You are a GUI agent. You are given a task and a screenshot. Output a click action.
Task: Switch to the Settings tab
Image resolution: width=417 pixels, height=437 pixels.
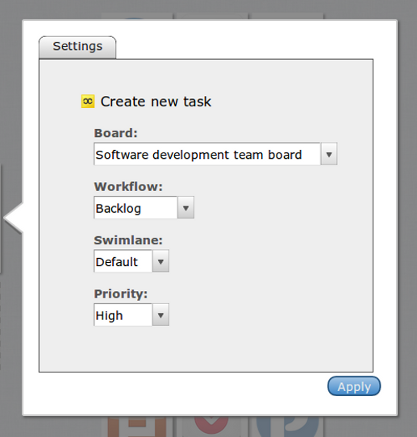coord(78,47)
